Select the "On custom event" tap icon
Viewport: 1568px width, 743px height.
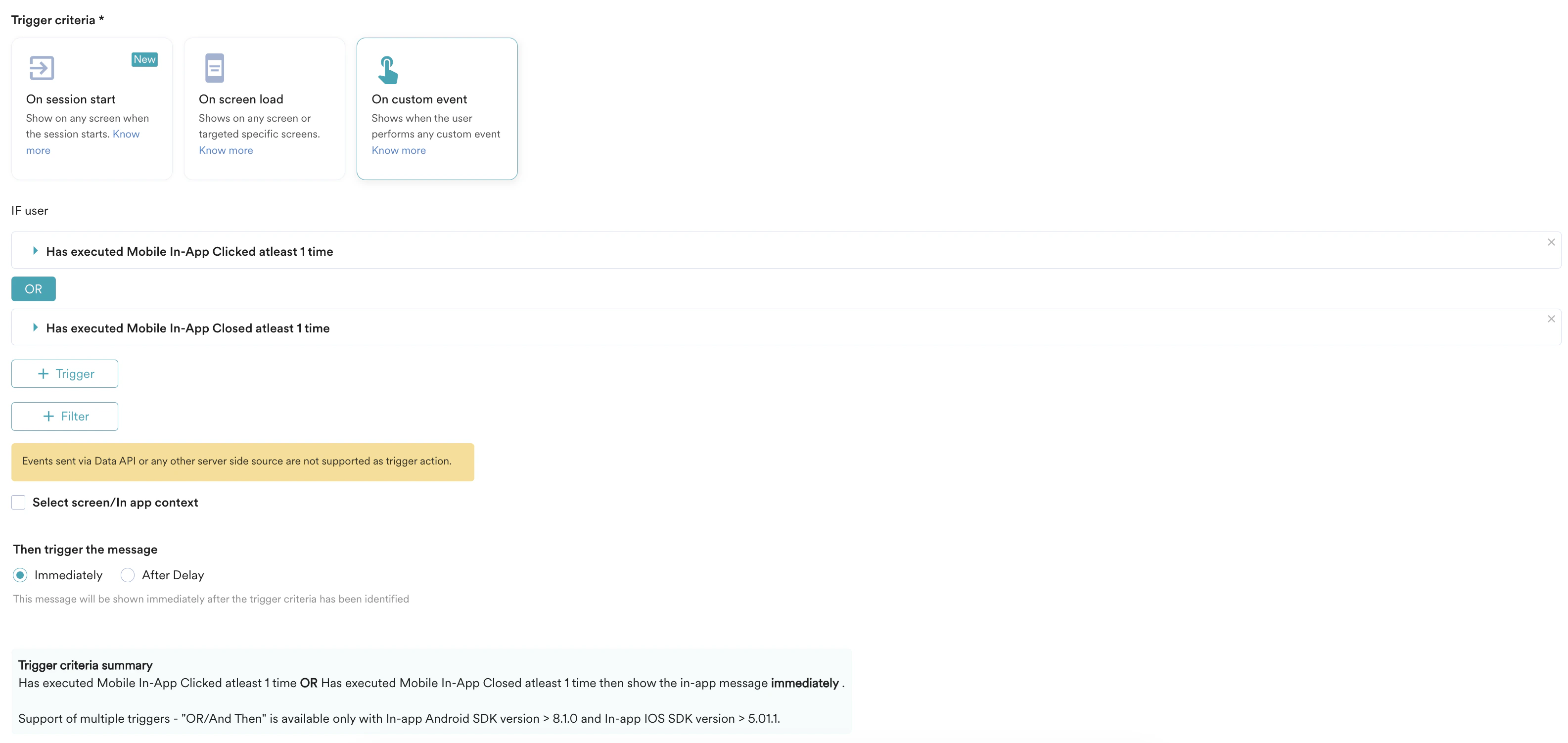click(x=388, y=69)
